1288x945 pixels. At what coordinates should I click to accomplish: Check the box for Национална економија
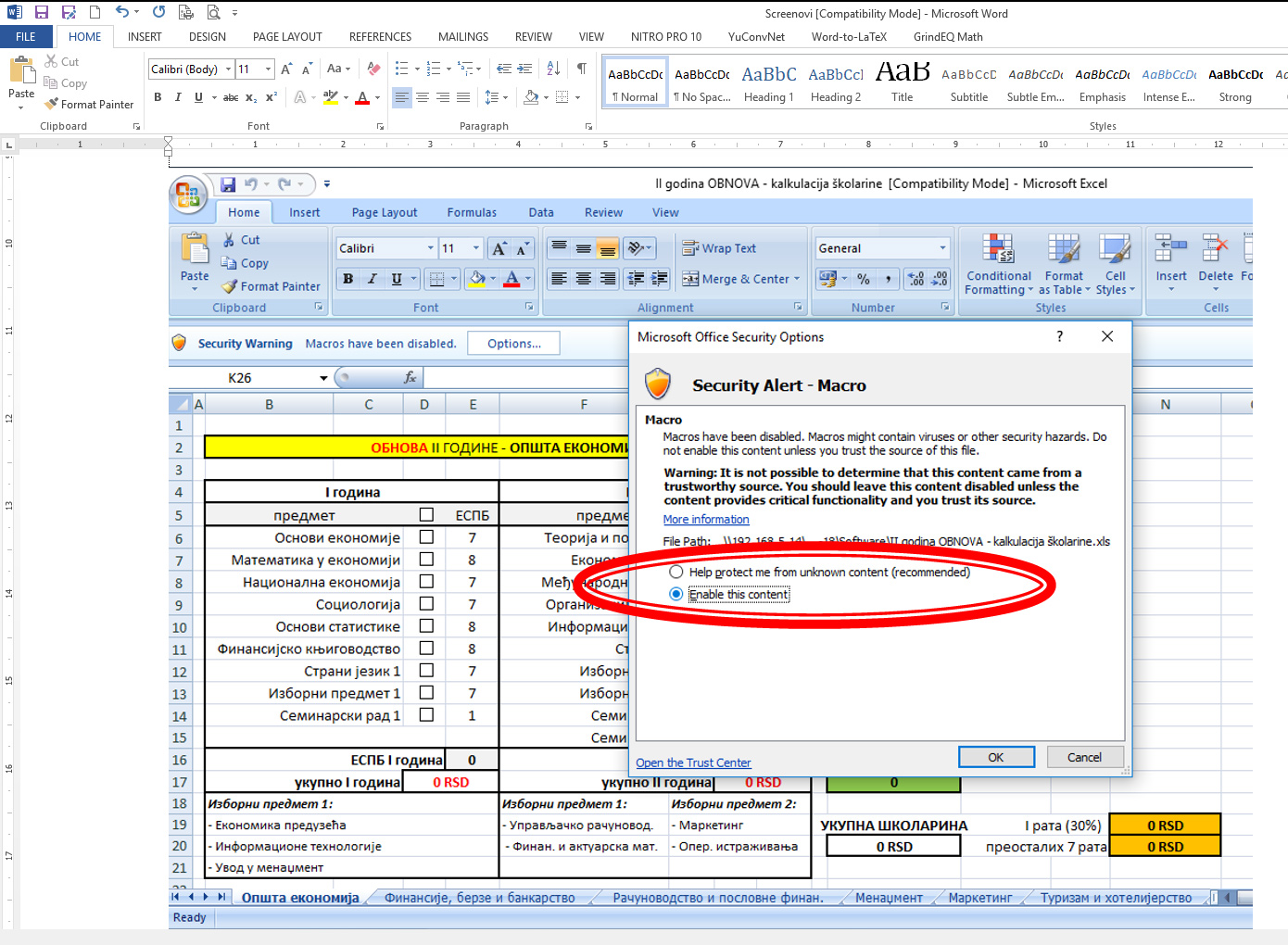426,581
